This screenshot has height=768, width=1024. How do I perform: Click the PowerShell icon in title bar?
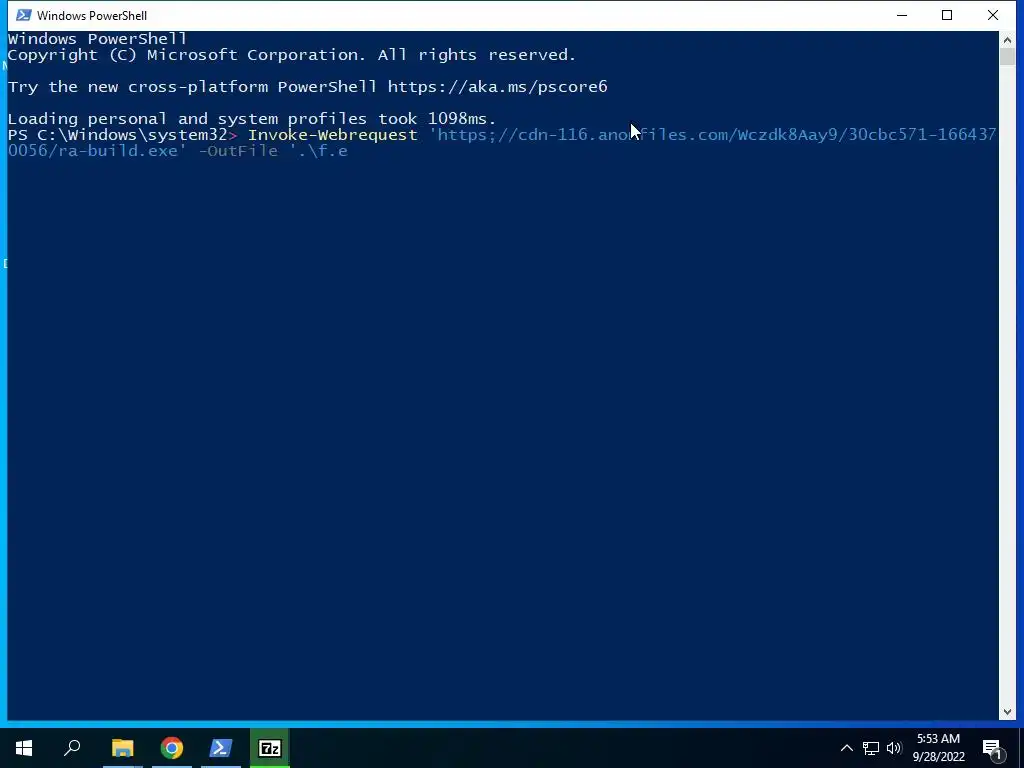pos(24,15)
